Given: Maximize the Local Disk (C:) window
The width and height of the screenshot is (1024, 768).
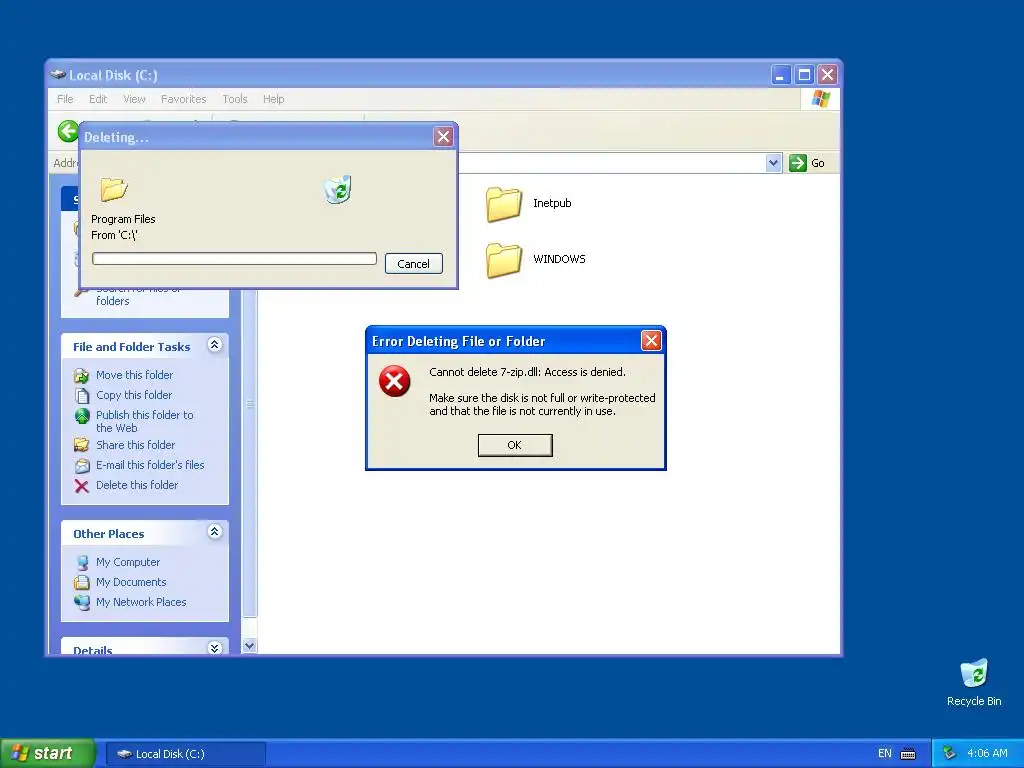Looking at the screenshot, I should coord(804,74).
